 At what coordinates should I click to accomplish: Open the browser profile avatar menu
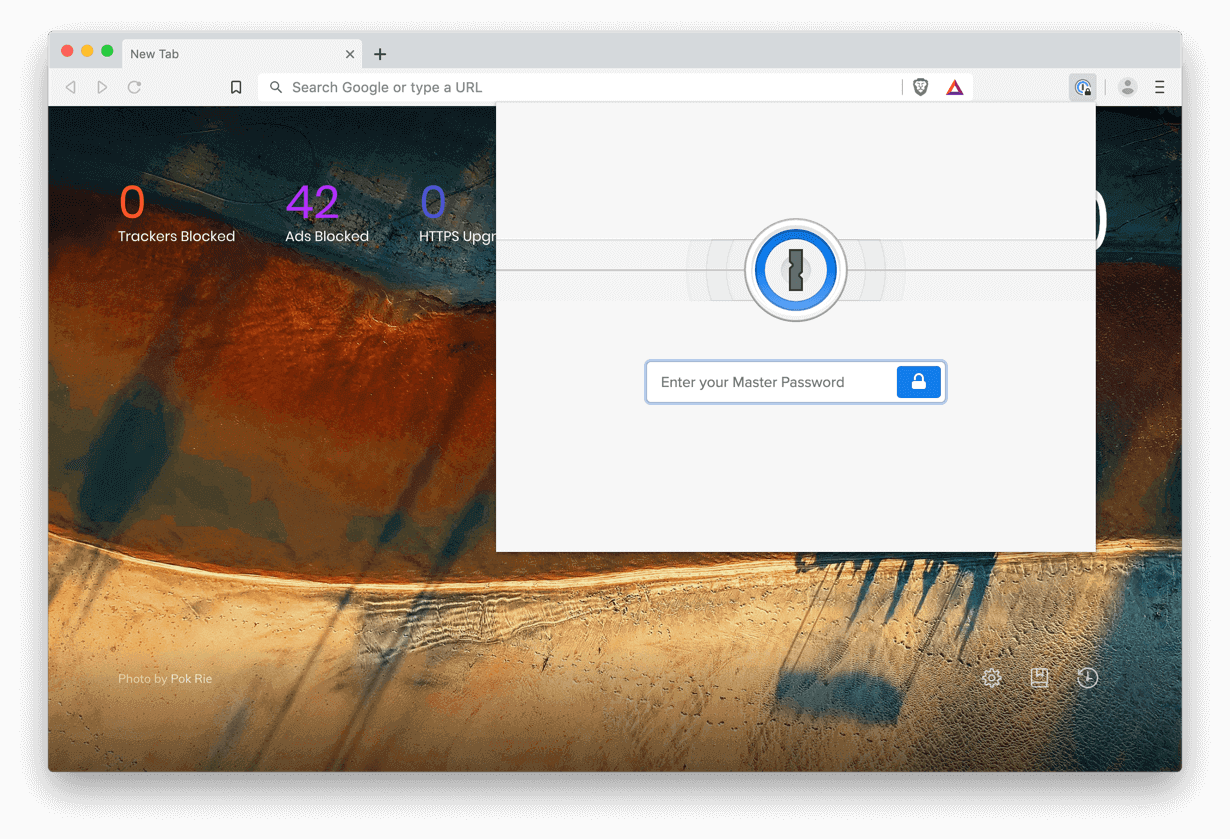click(1127, 87)
